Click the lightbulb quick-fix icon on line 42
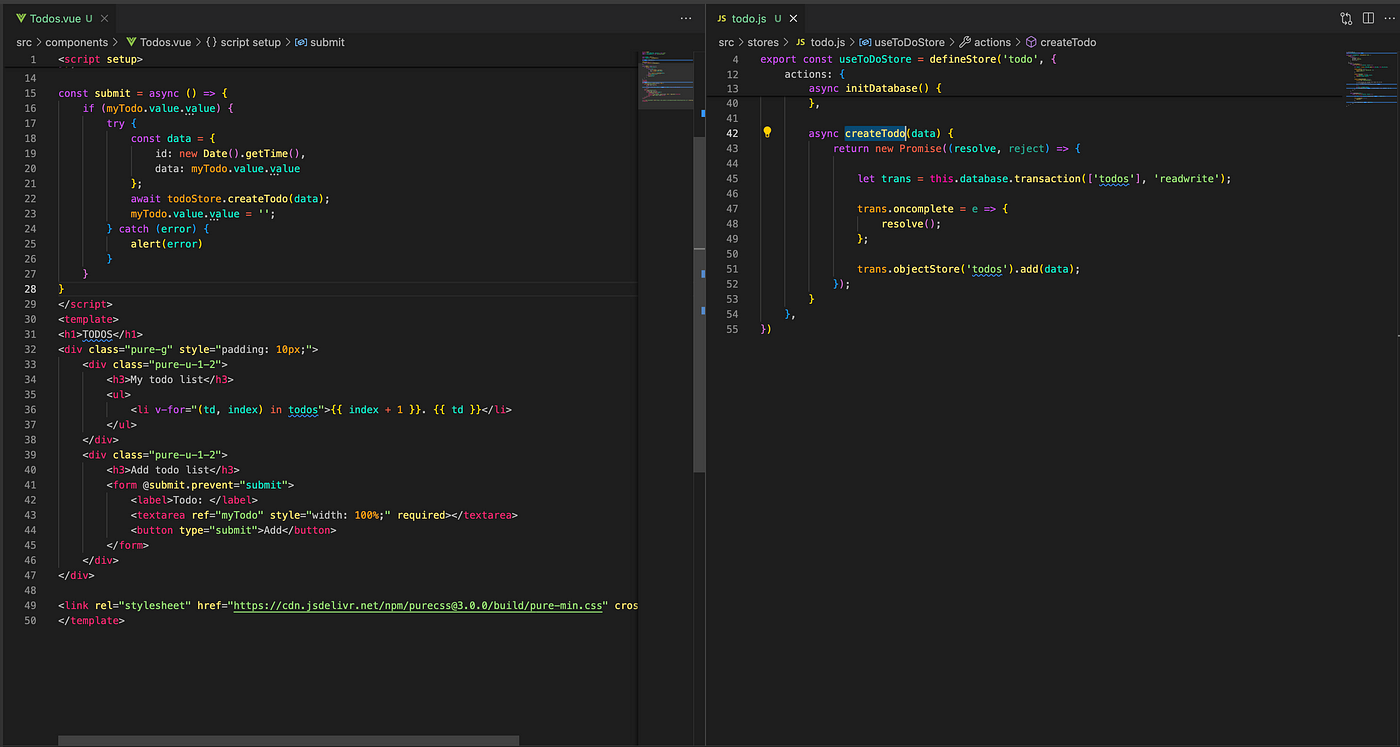1400x747 pixels. [x=767, y=133]
